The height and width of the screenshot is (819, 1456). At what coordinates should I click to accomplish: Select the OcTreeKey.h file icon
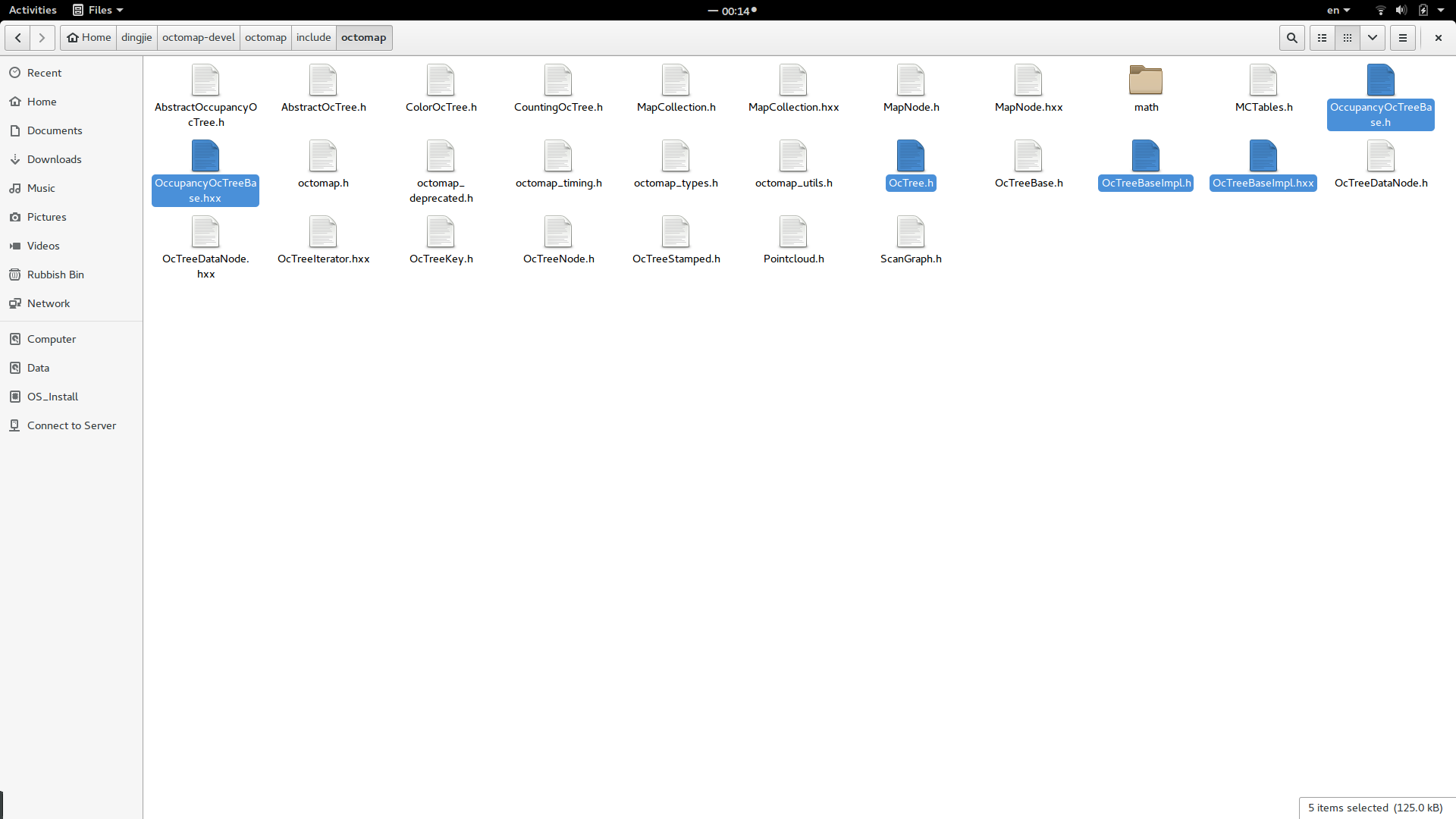441,232
